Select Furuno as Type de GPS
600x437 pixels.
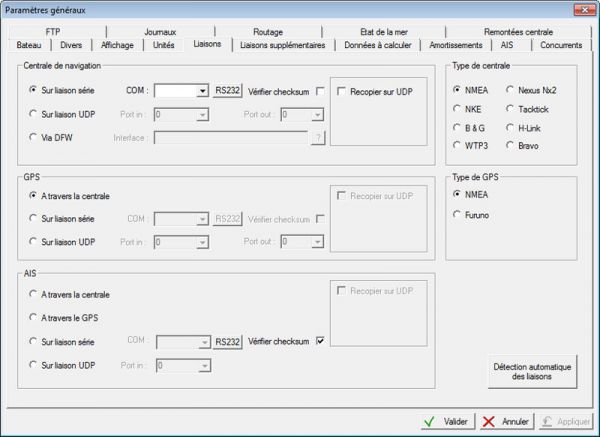tap(458, 213)
